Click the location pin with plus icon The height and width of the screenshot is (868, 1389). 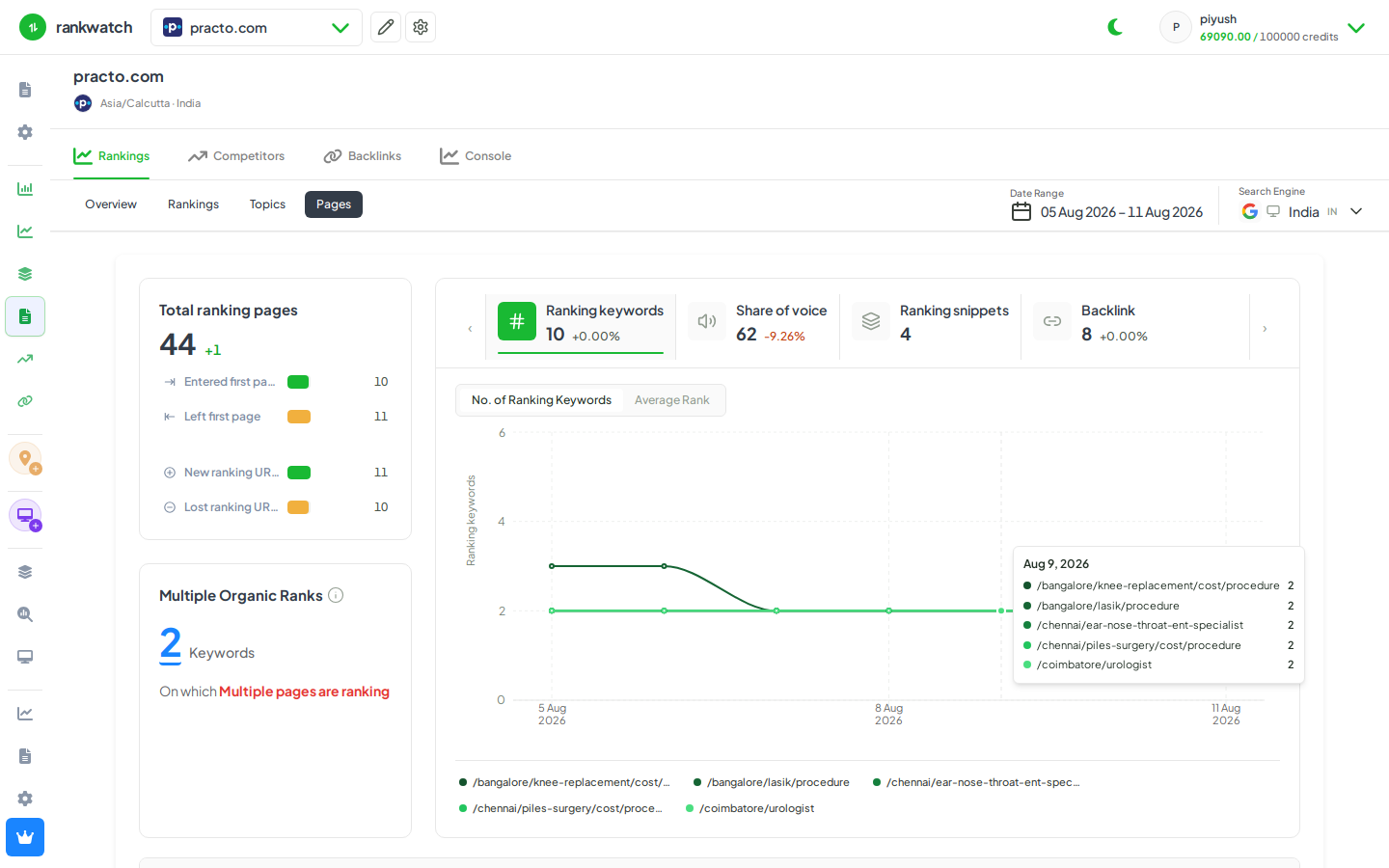(x=25, y=458)
